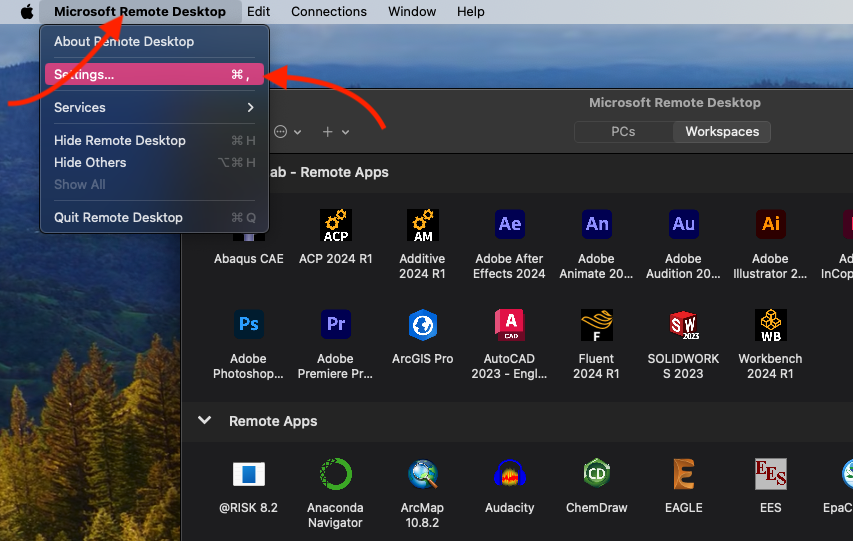
Task: Click the Remote Apps section heading
Action: pyautogui.click(x=273, y=421)
